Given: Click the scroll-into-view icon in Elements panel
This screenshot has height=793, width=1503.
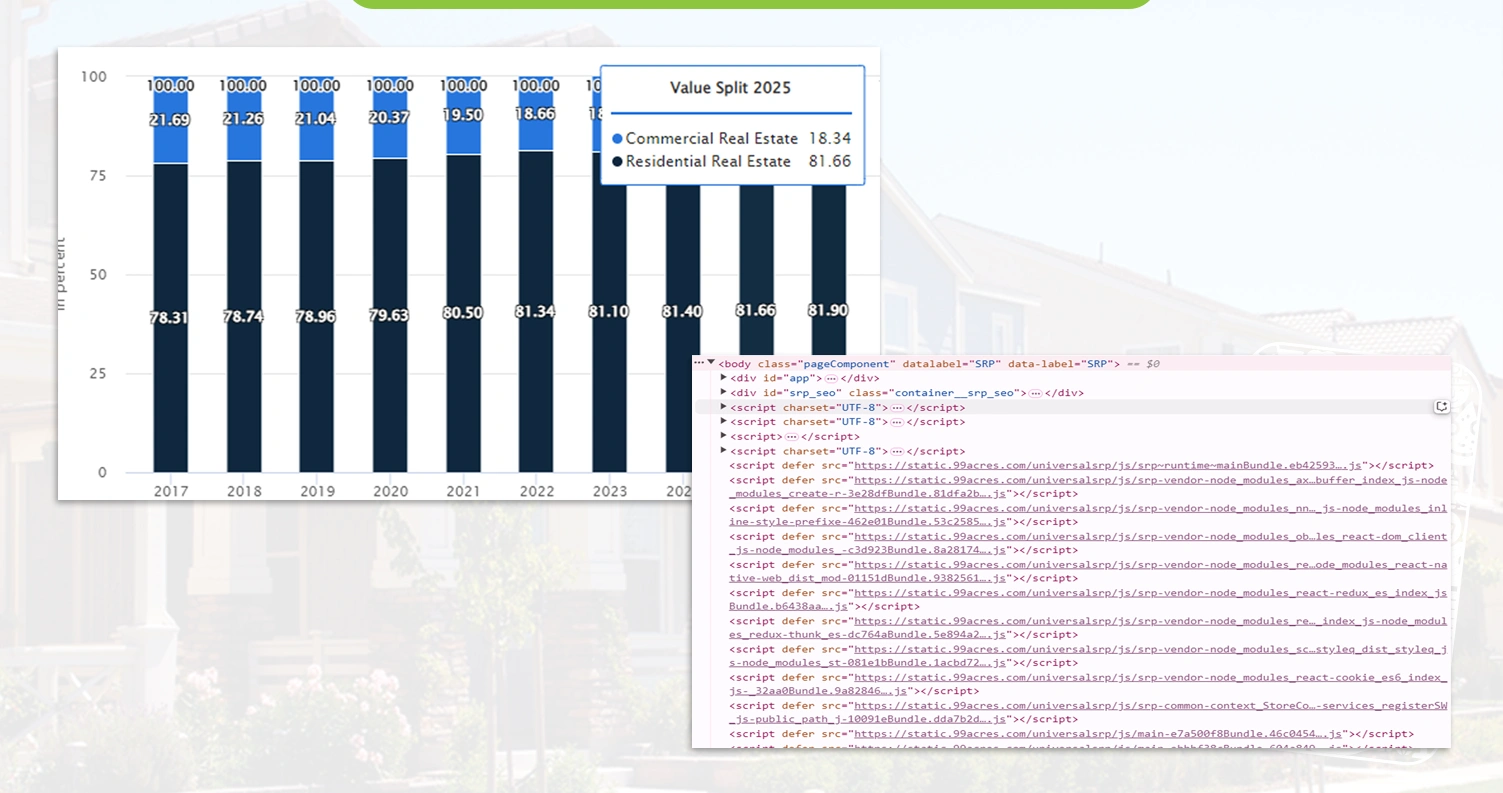Looking at the screenshot, I should tap(1441, 406).
